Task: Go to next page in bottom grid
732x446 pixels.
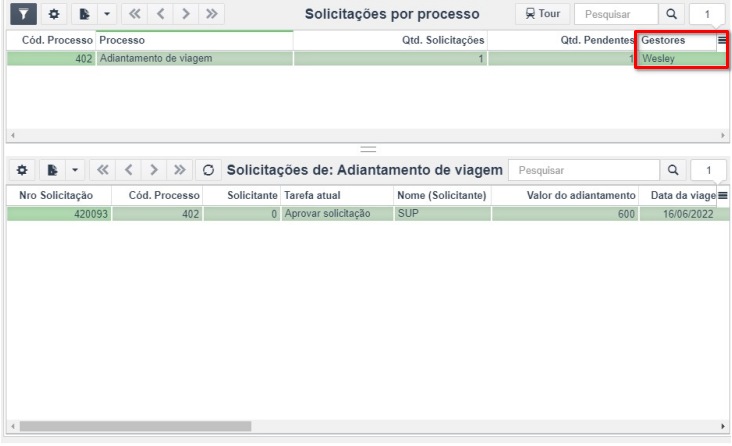Action: coord(154,170)
